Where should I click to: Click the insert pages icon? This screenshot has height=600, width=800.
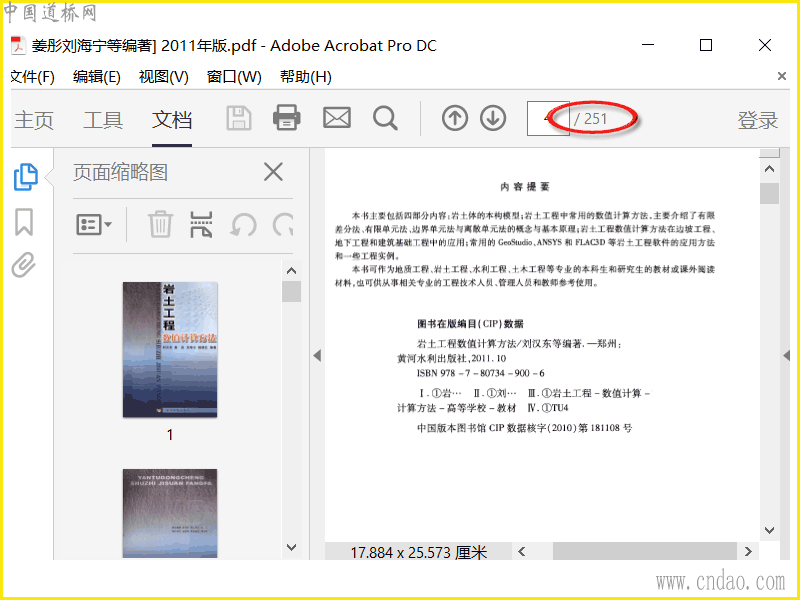point(201,224)
